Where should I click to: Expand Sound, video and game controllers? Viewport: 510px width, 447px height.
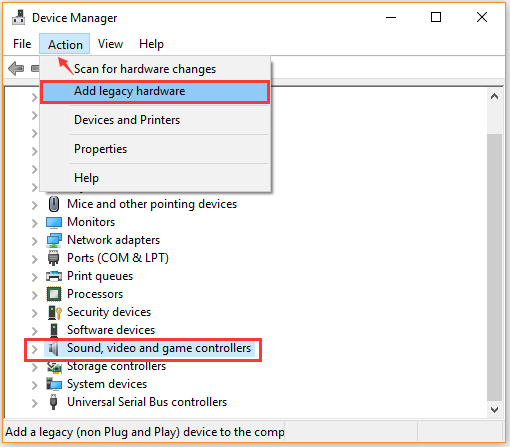34,349
